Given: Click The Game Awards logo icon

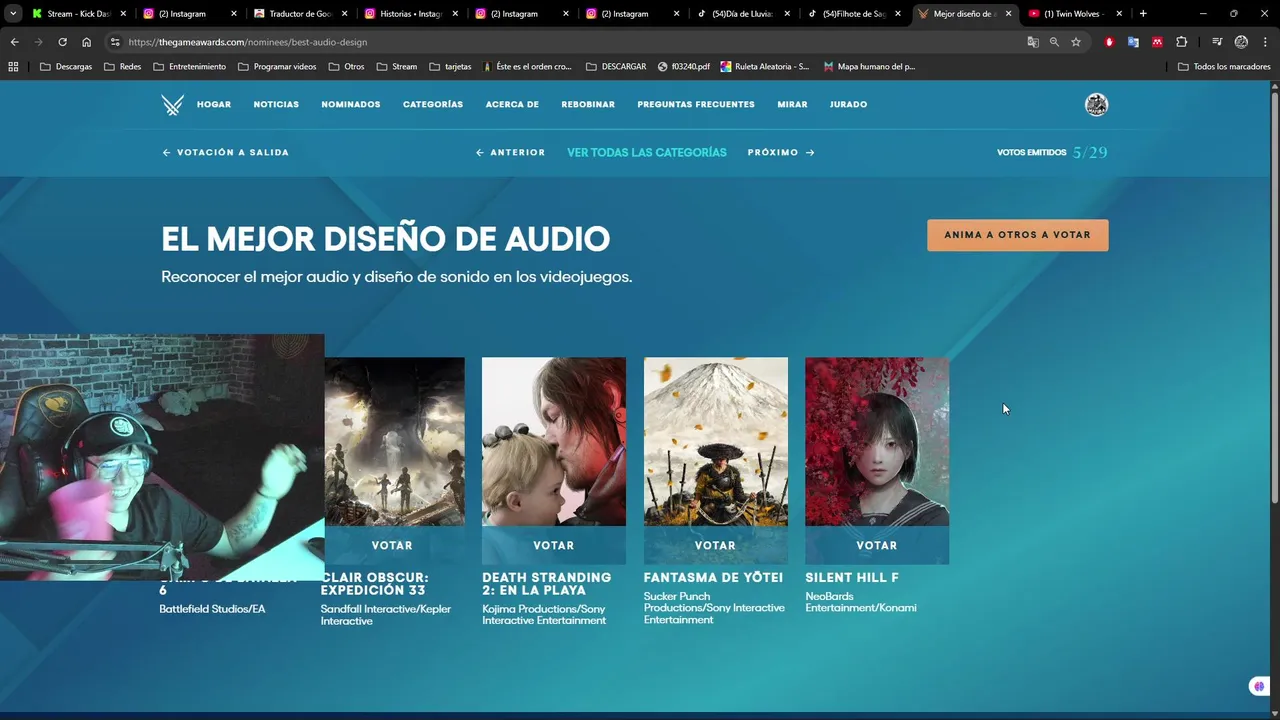Looking at the screenshot, I should (x=172, y=105).
